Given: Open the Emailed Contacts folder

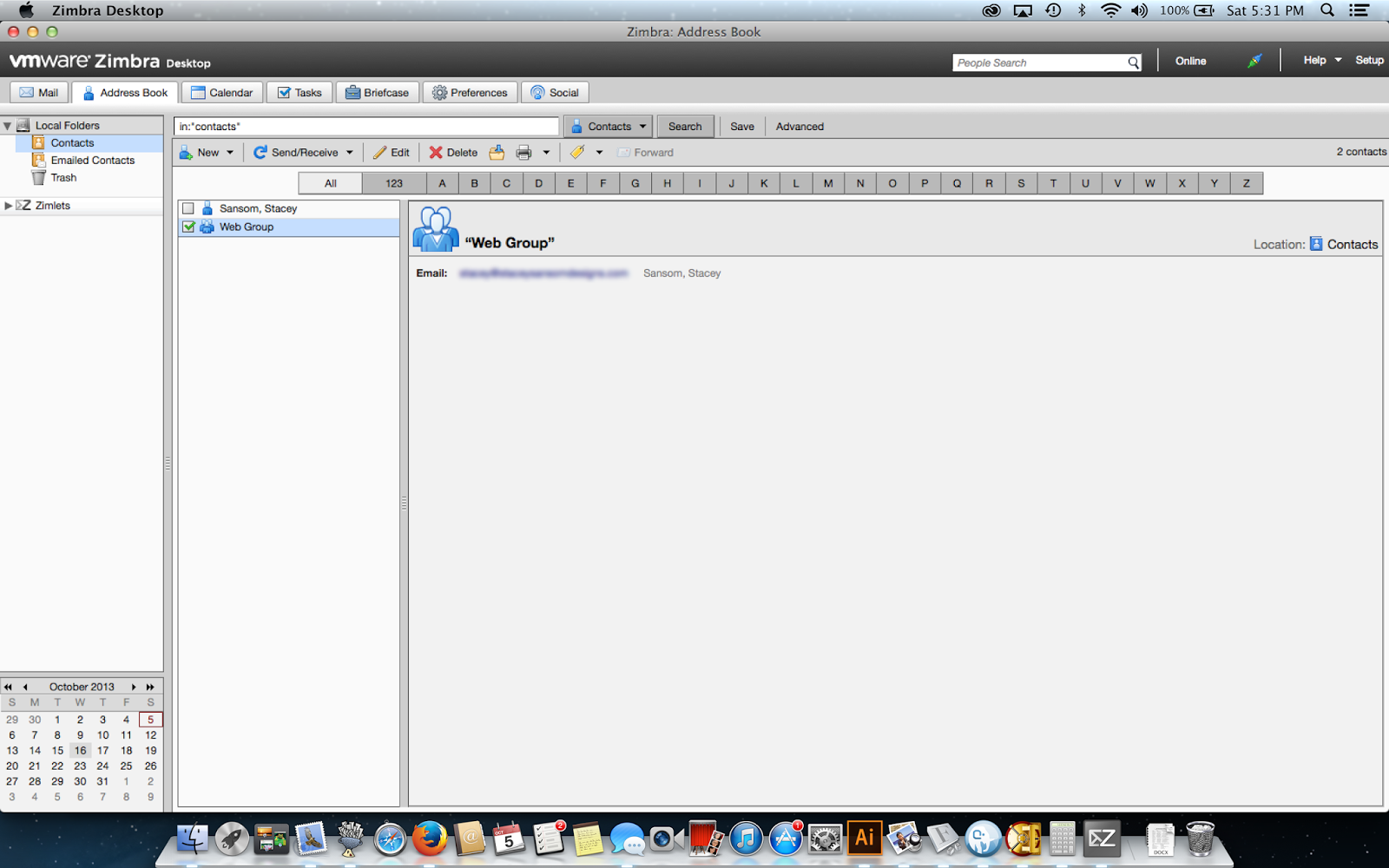Looking at the screenshot, I should 92,161.
